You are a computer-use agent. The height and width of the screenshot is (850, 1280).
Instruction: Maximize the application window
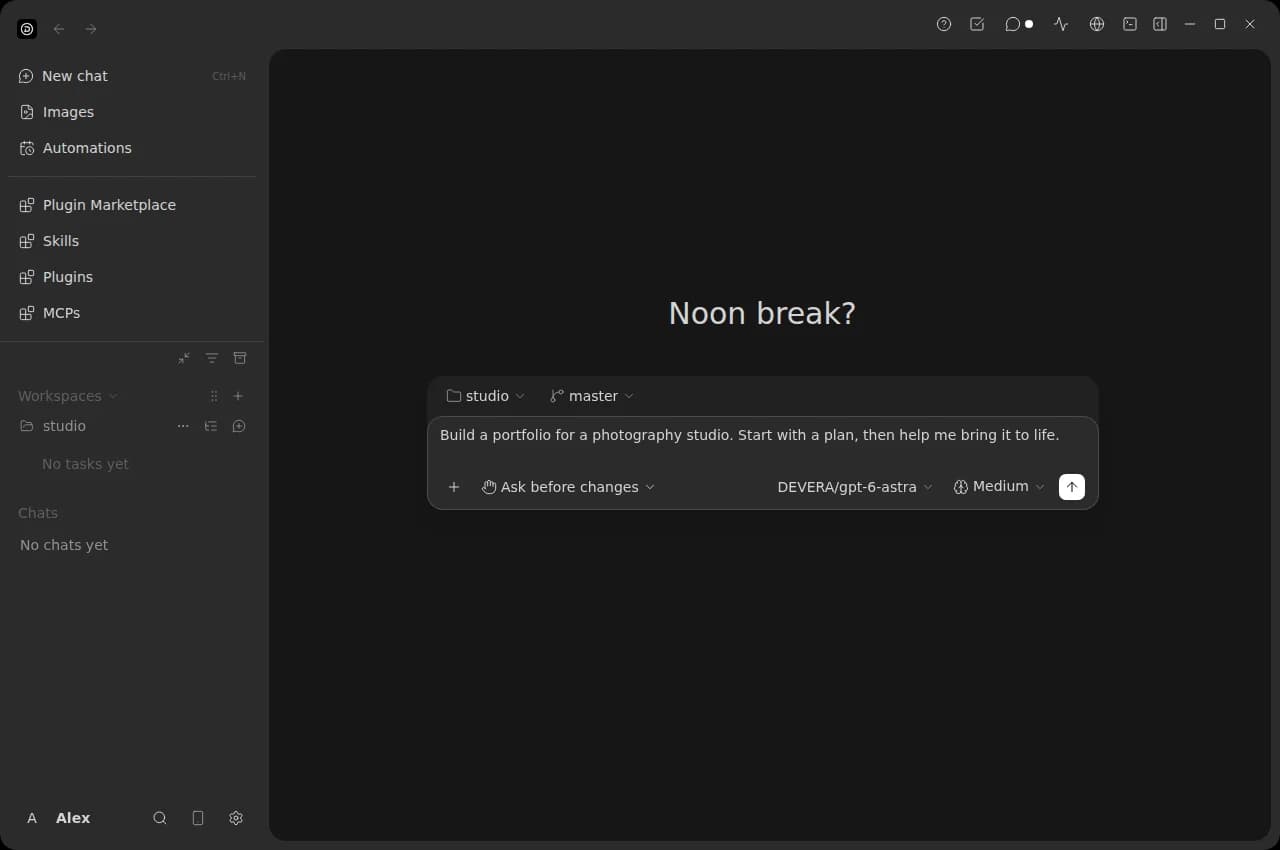tap(1220, 24)
